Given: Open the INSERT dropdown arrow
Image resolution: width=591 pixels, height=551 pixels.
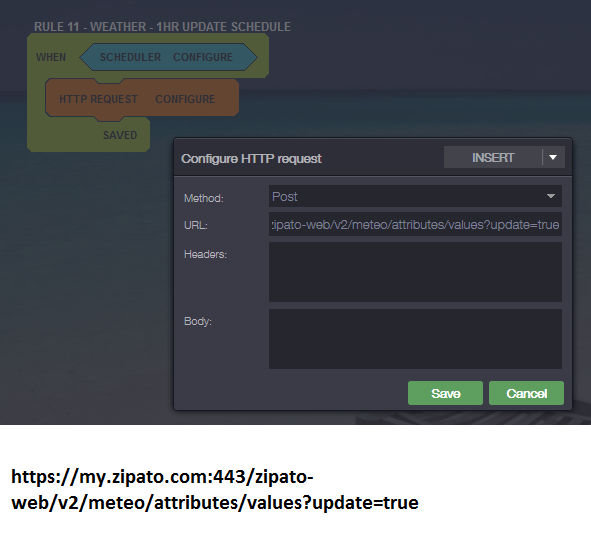Looking at the screenshot, I should pos(553,157).
